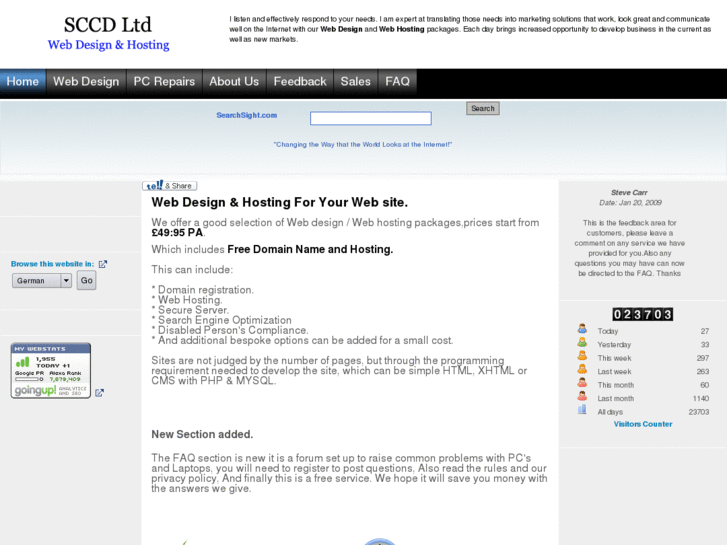
Task: Open the Visitors Counter link
Action: pyautogui.click(x=643, y=424)
